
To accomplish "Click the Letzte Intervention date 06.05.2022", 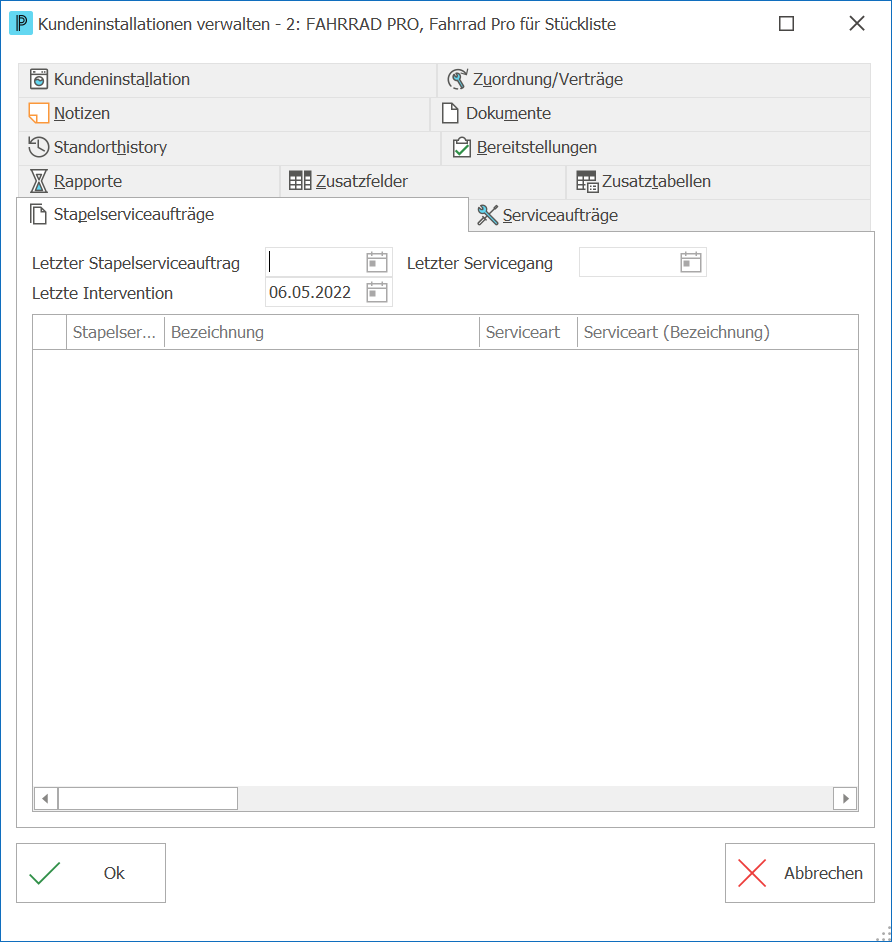I will [310, 293].
